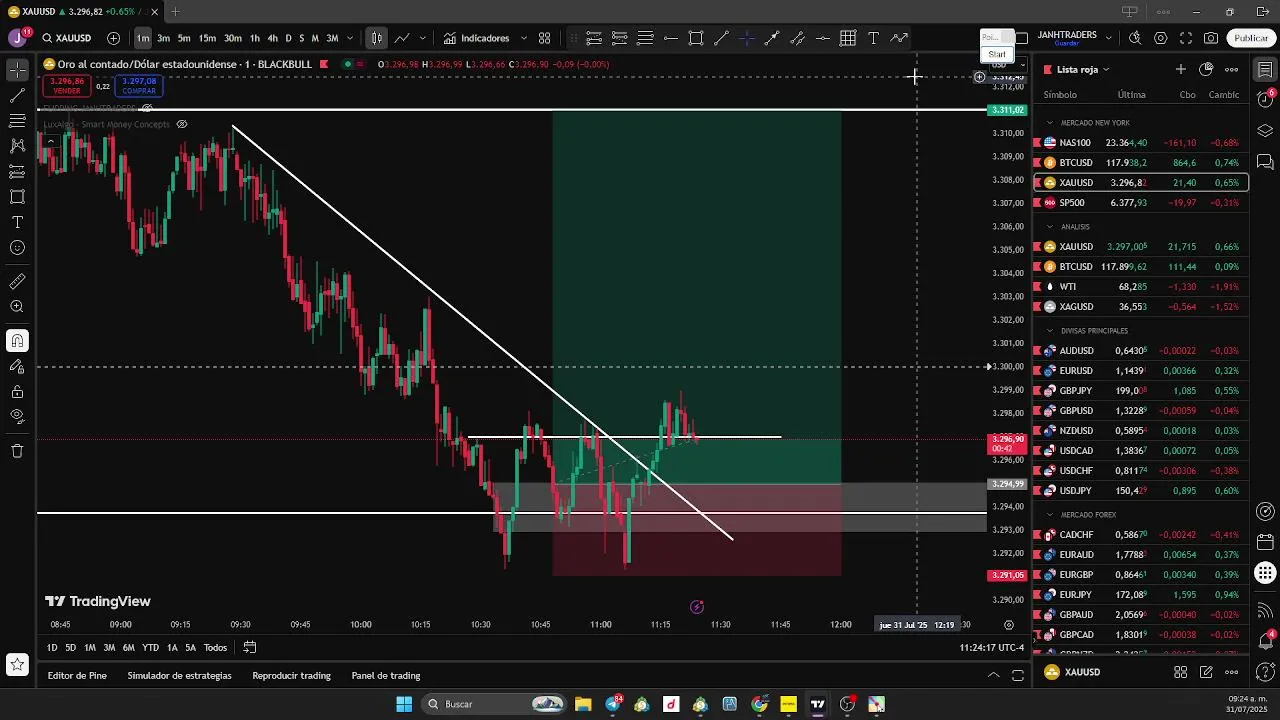Viewport: 1280px width, 720px height.
Task: Select the horizontal line tool in favorites toolbar
Action: [670, 38]
